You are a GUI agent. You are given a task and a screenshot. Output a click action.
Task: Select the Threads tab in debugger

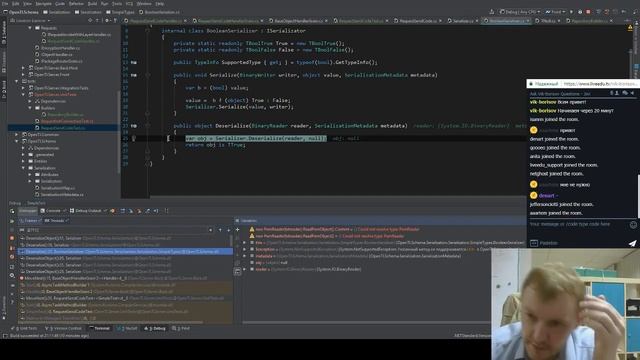(x=57, y=220)
